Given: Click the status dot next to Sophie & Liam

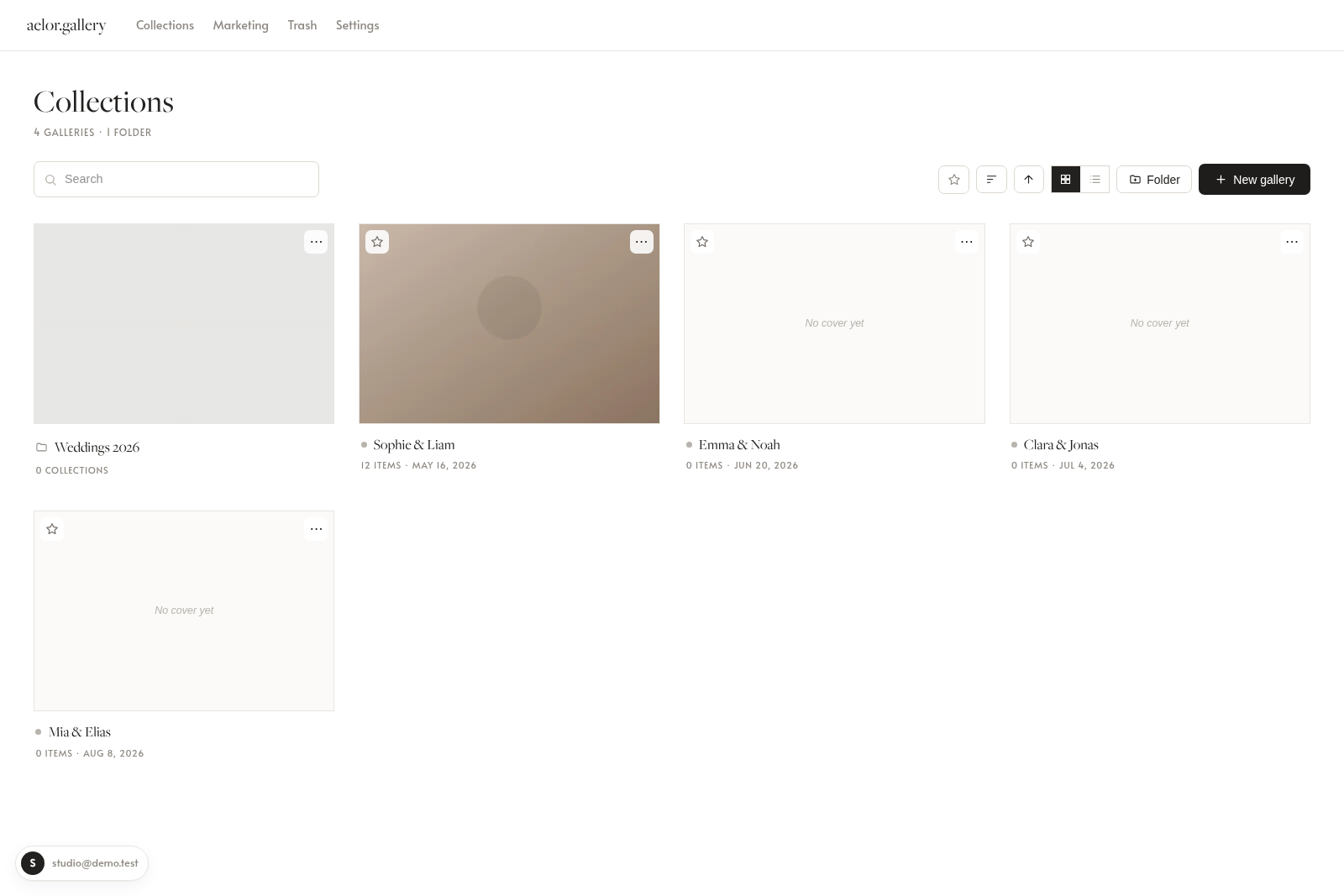Looking at the screenshot, I should (364, 445).
